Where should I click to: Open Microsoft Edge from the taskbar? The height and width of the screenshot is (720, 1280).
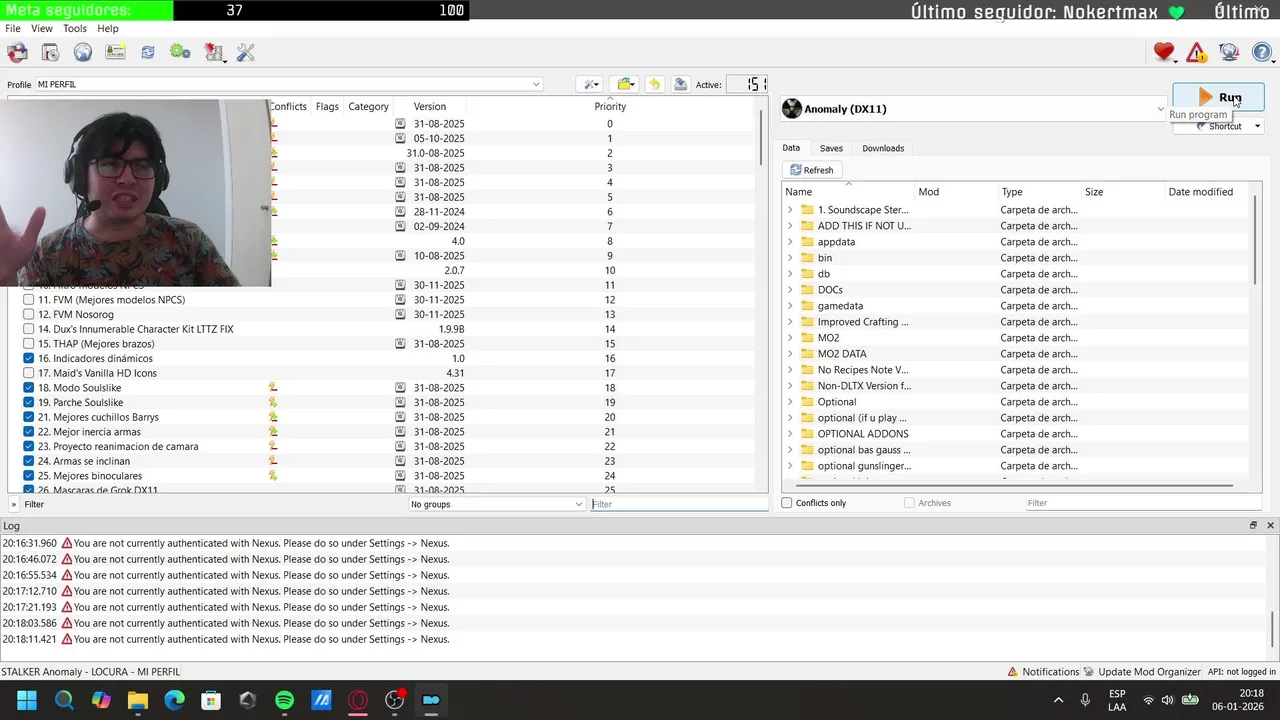[174, 700]
